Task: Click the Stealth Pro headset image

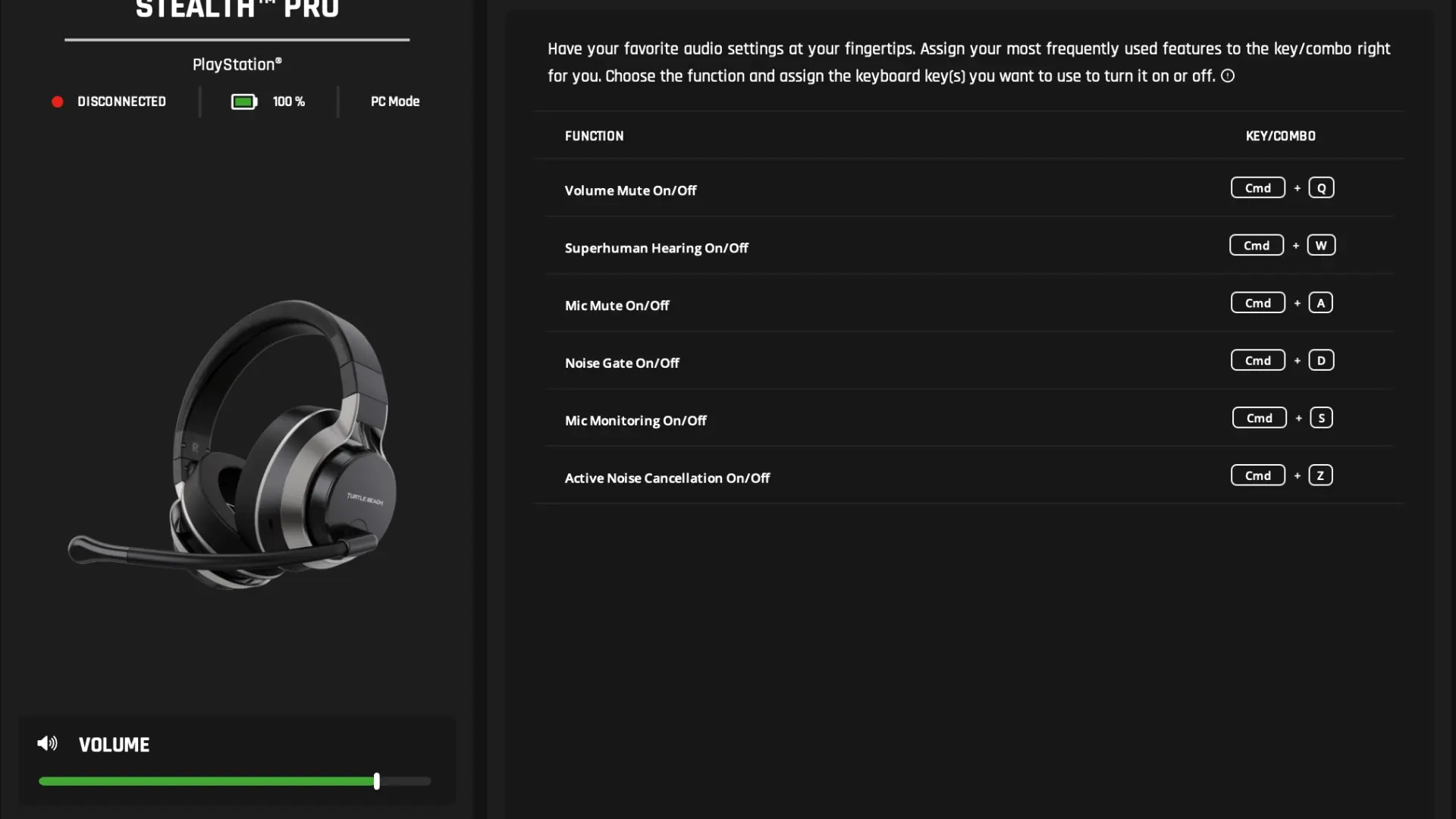Action: (233, 444)
